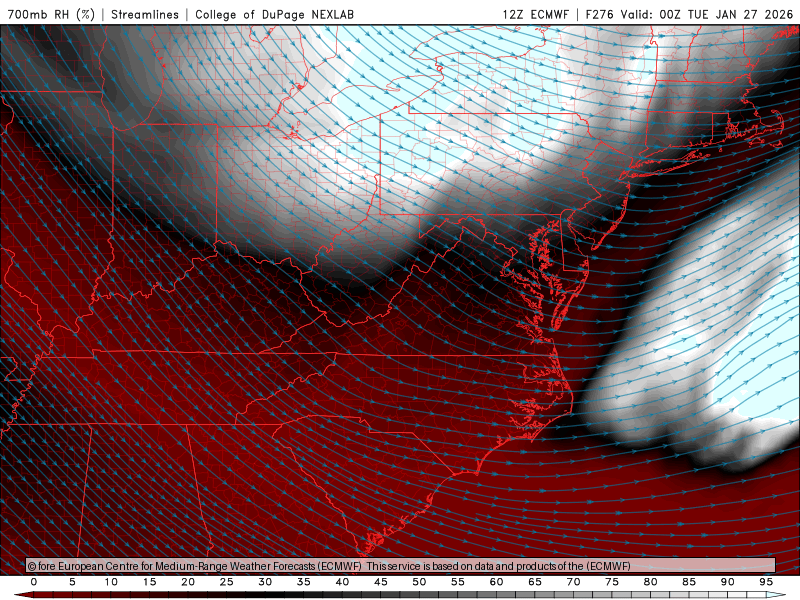Click the colorbar label "15"
Viewport: 800px width, 600px height.
coord(149,582)
